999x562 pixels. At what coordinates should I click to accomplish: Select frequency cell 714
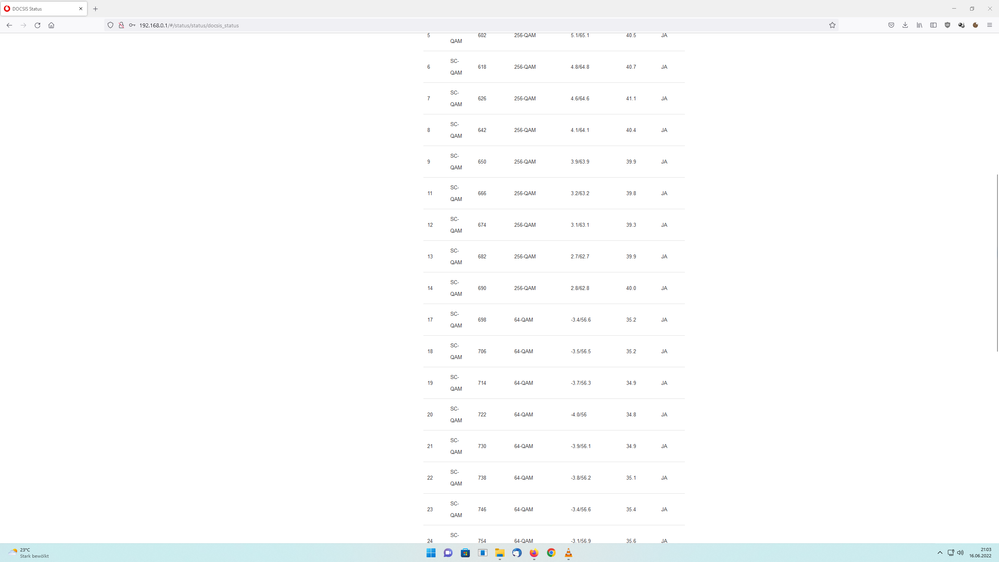482,383
